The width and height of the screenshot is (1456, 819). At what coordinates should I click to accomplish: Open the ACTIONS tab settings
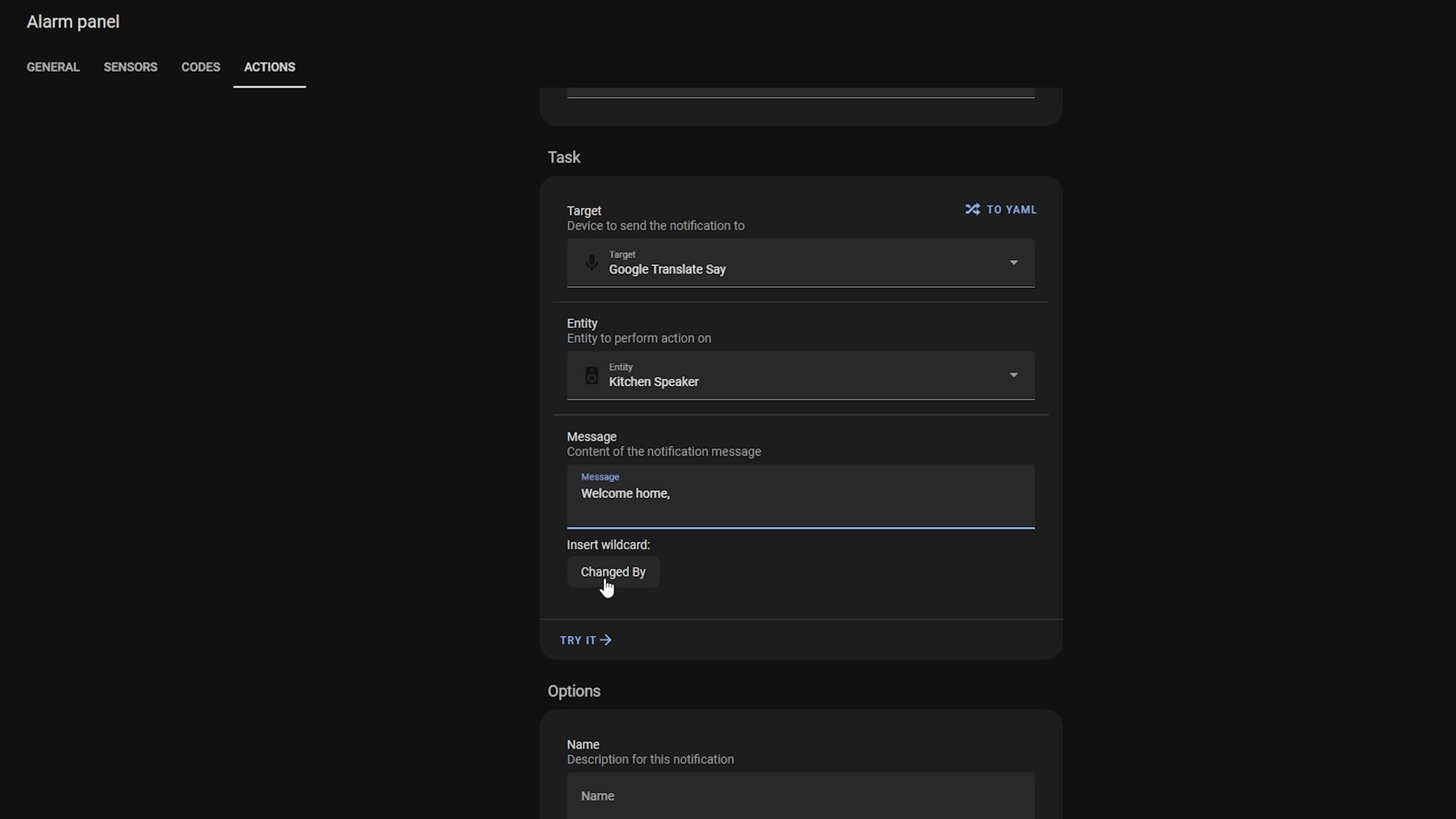pos(270,67)
